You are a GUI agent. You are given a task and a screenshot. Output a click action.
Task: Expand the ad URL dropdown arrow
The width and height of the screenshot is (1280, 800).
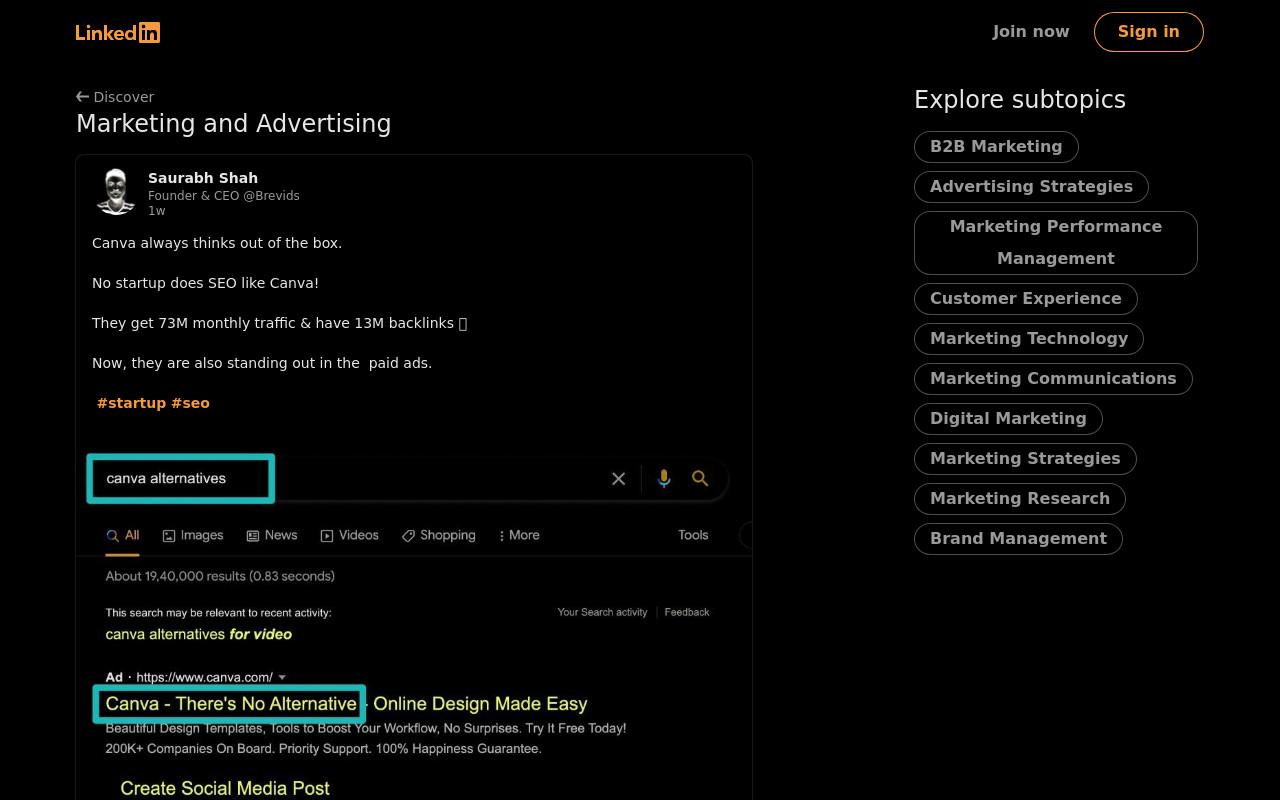[x=282, y=677]
